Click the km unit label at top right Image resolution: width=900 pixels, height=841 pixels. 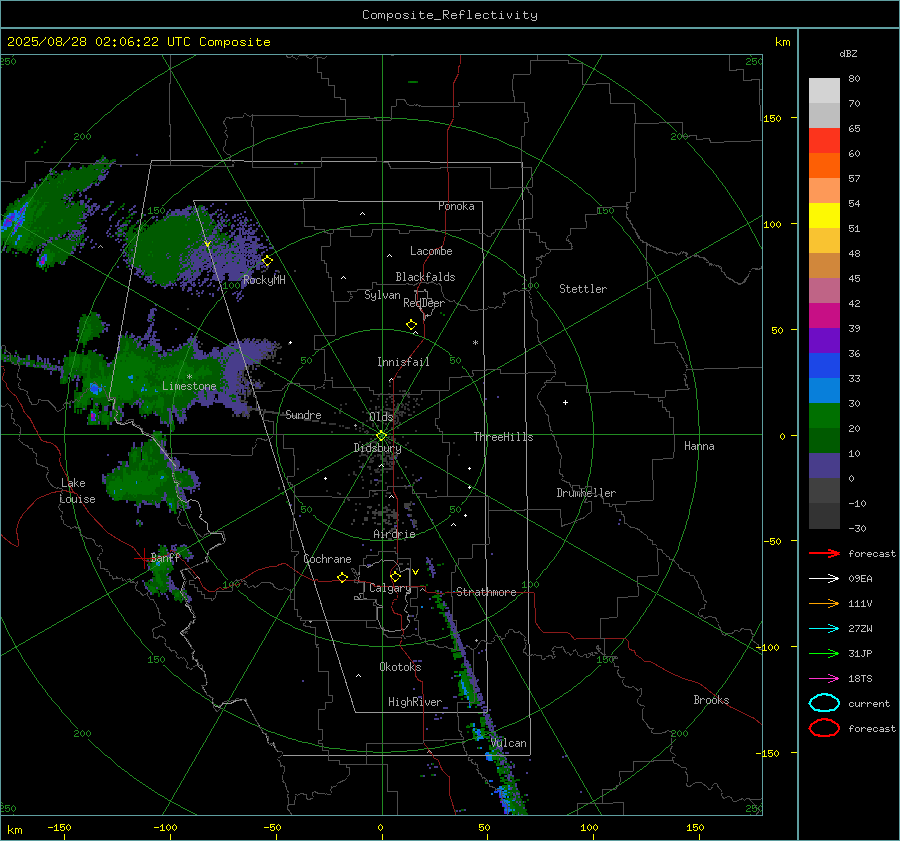(782, 42)
